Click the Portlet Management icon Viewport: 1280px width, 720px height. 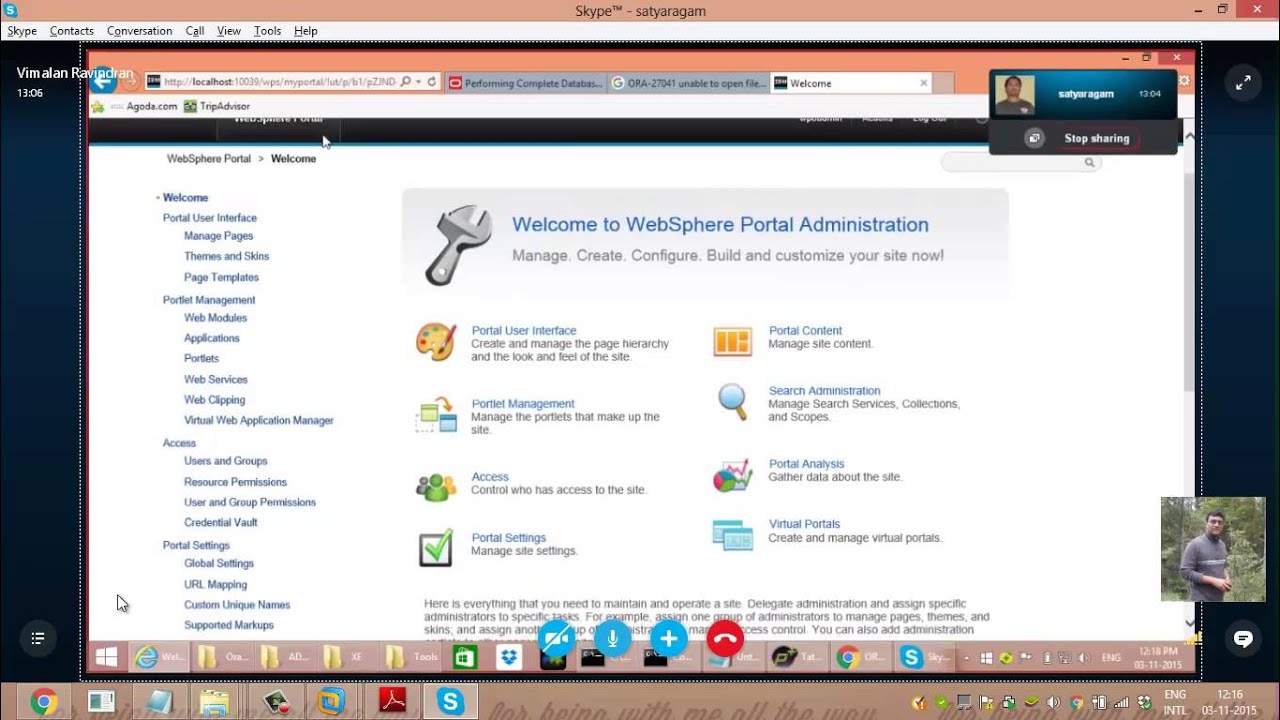pos(436,414)
